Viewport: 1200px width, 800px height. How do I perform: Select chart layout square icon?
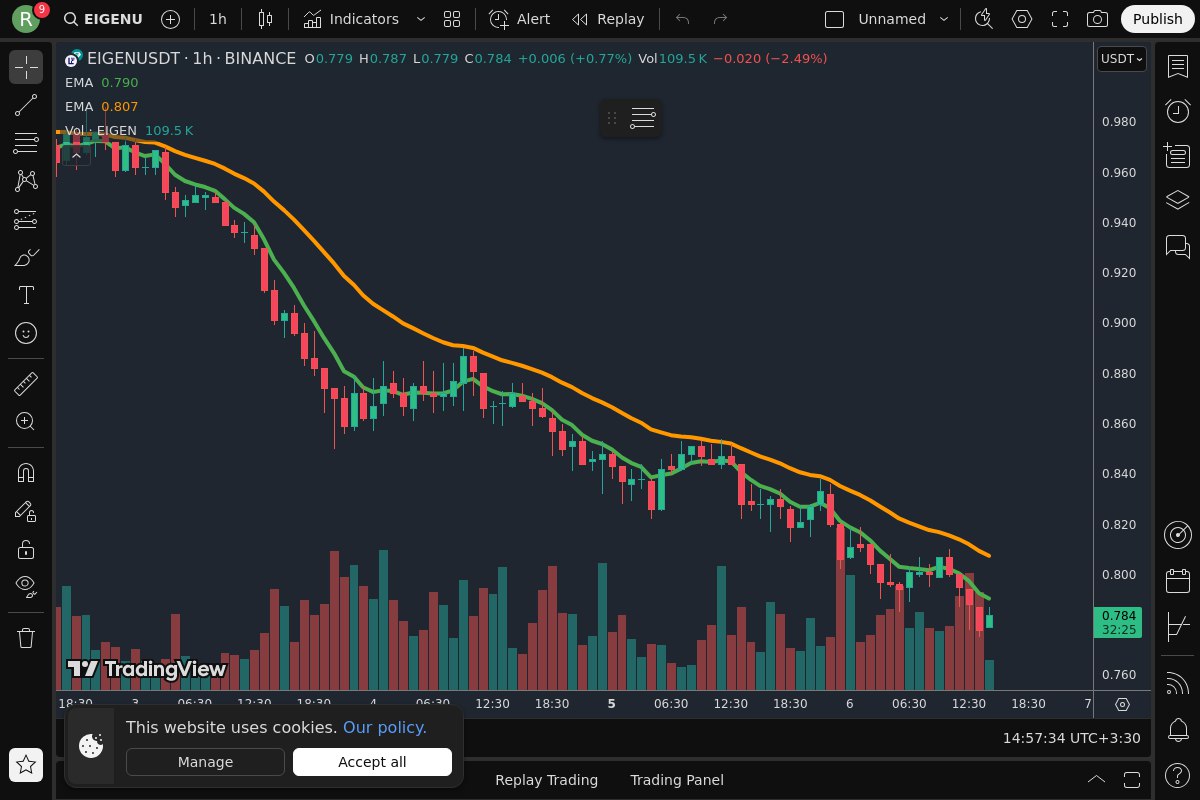(x=834, y=19)
